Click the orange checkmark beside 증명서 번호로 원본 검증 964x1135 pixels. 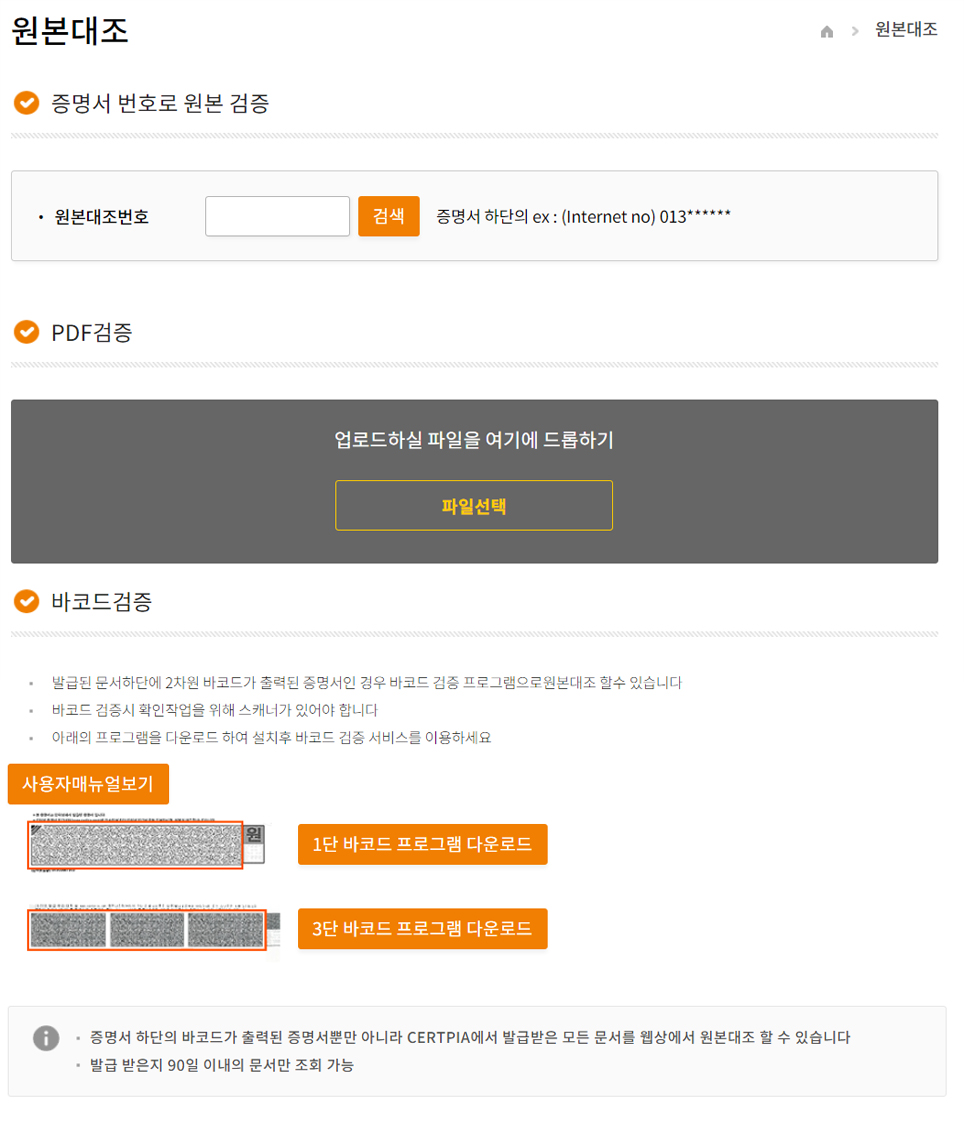click(x=27, y=103)
